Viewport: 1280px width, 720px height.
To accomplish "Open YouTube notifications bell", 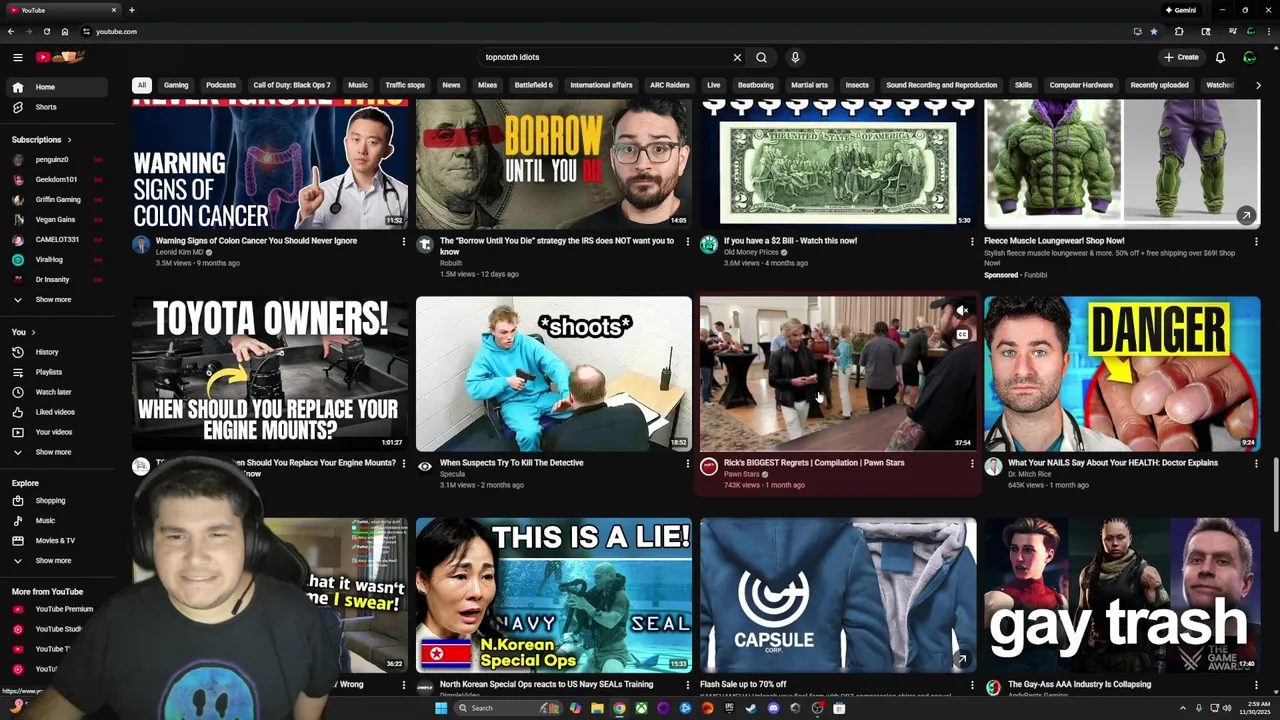I will click(x=1220, y=57).
